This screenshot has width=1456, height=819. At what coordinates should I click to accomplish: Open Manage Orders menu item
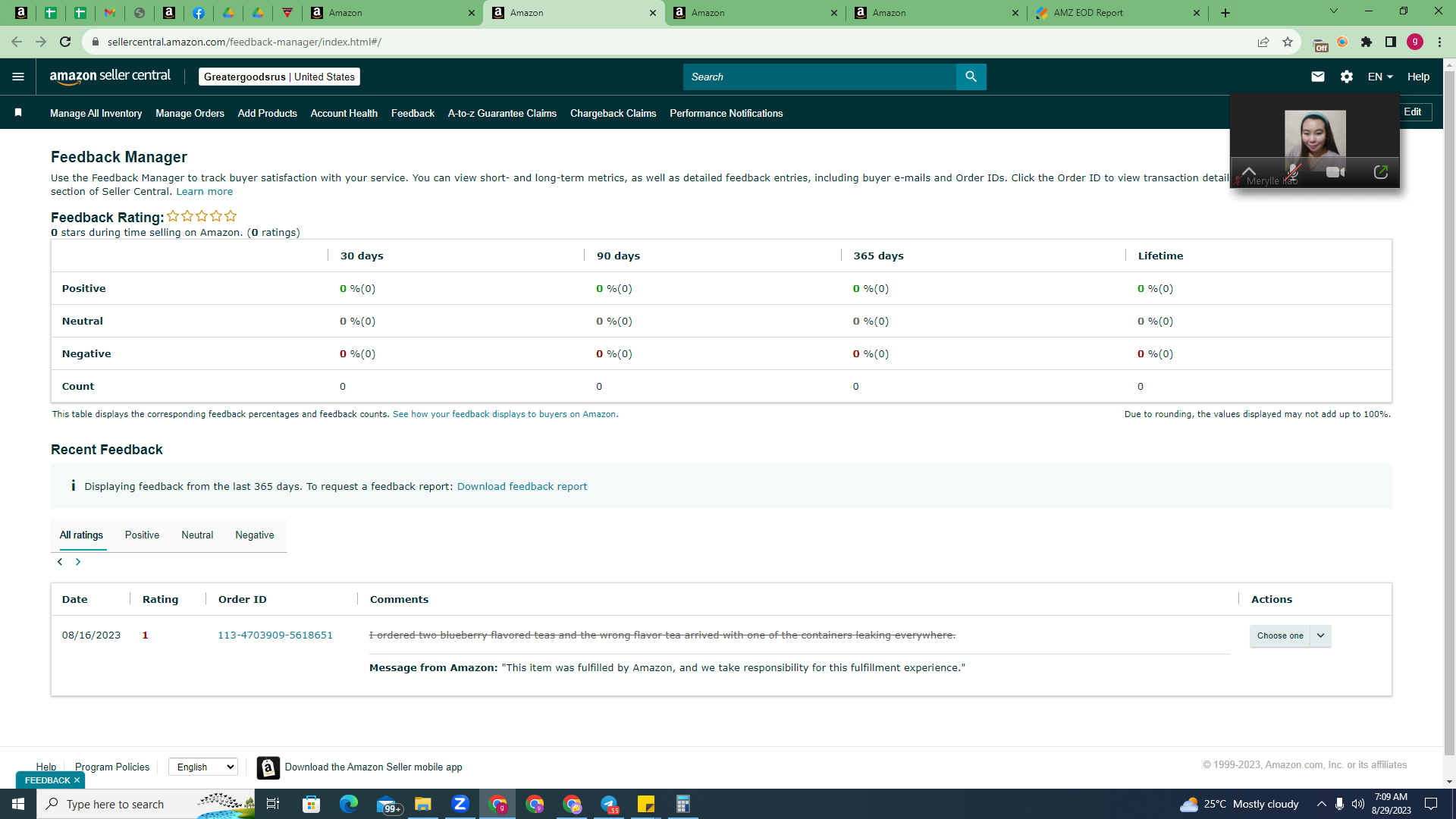[190, 113]
